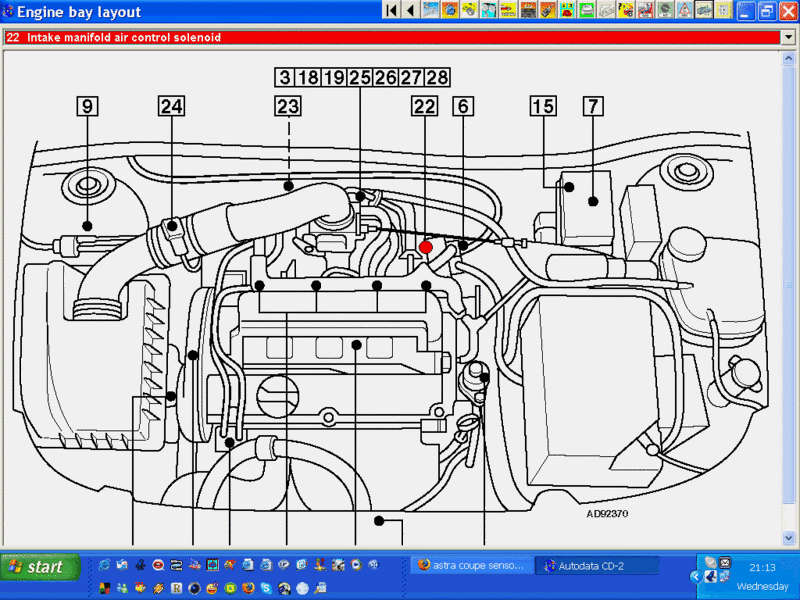Click the warning triangle icon in the toolbar
Image resolution: width=800 pixels, height=600 pixels.
click(683, 10)
